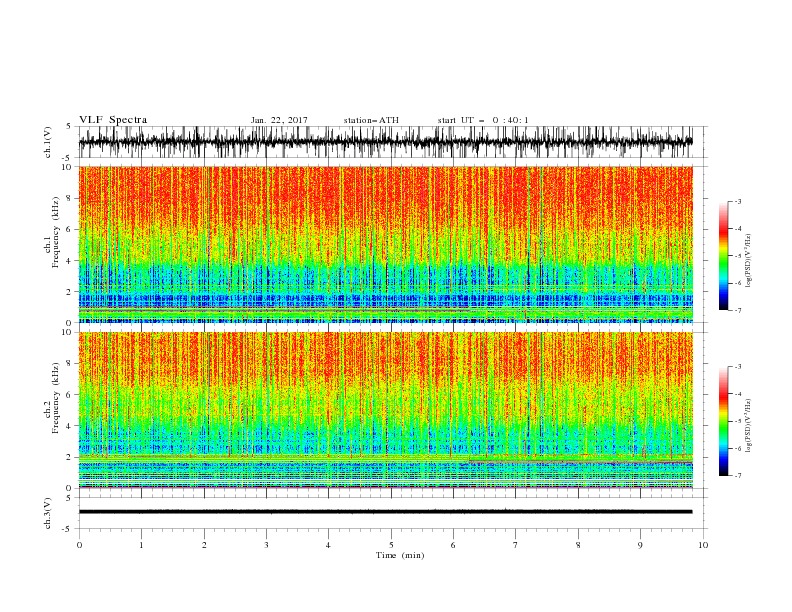Click the "8" kHz tick on ch.1 frequency axis

point(70,198)
